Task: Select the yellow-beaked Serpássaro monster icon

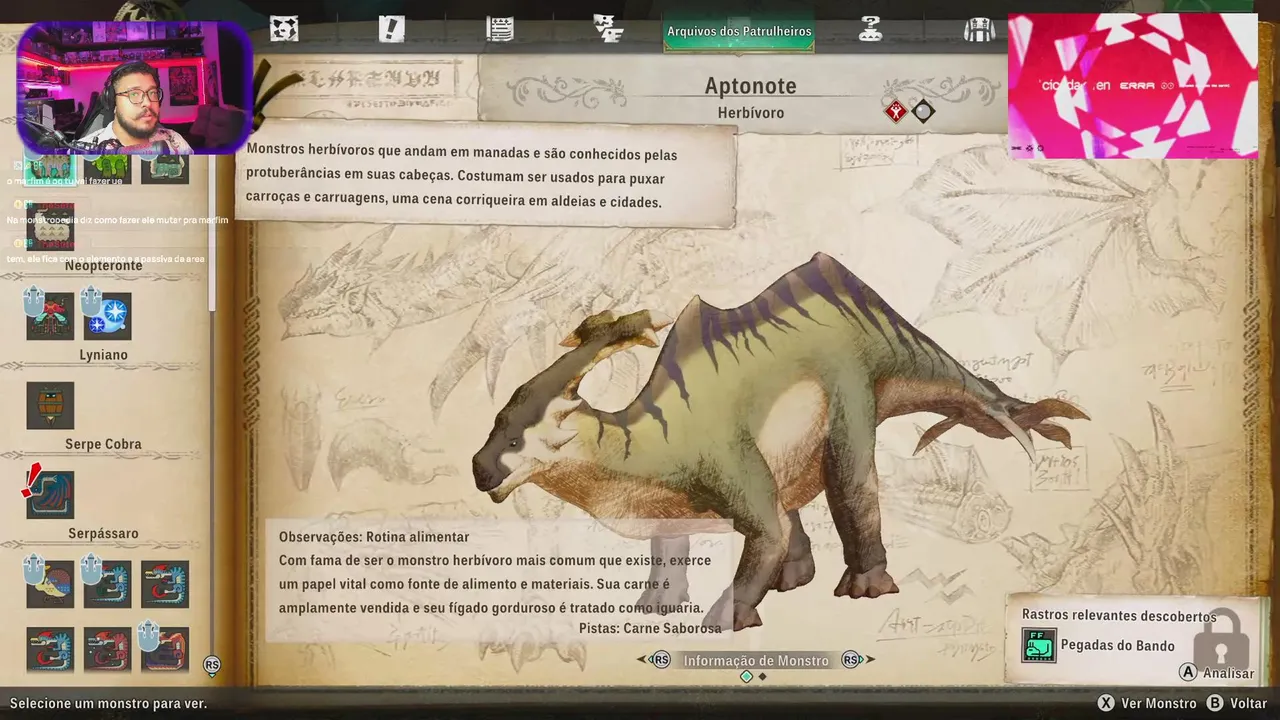Action: pyautogui.click(x=50, y=584)
